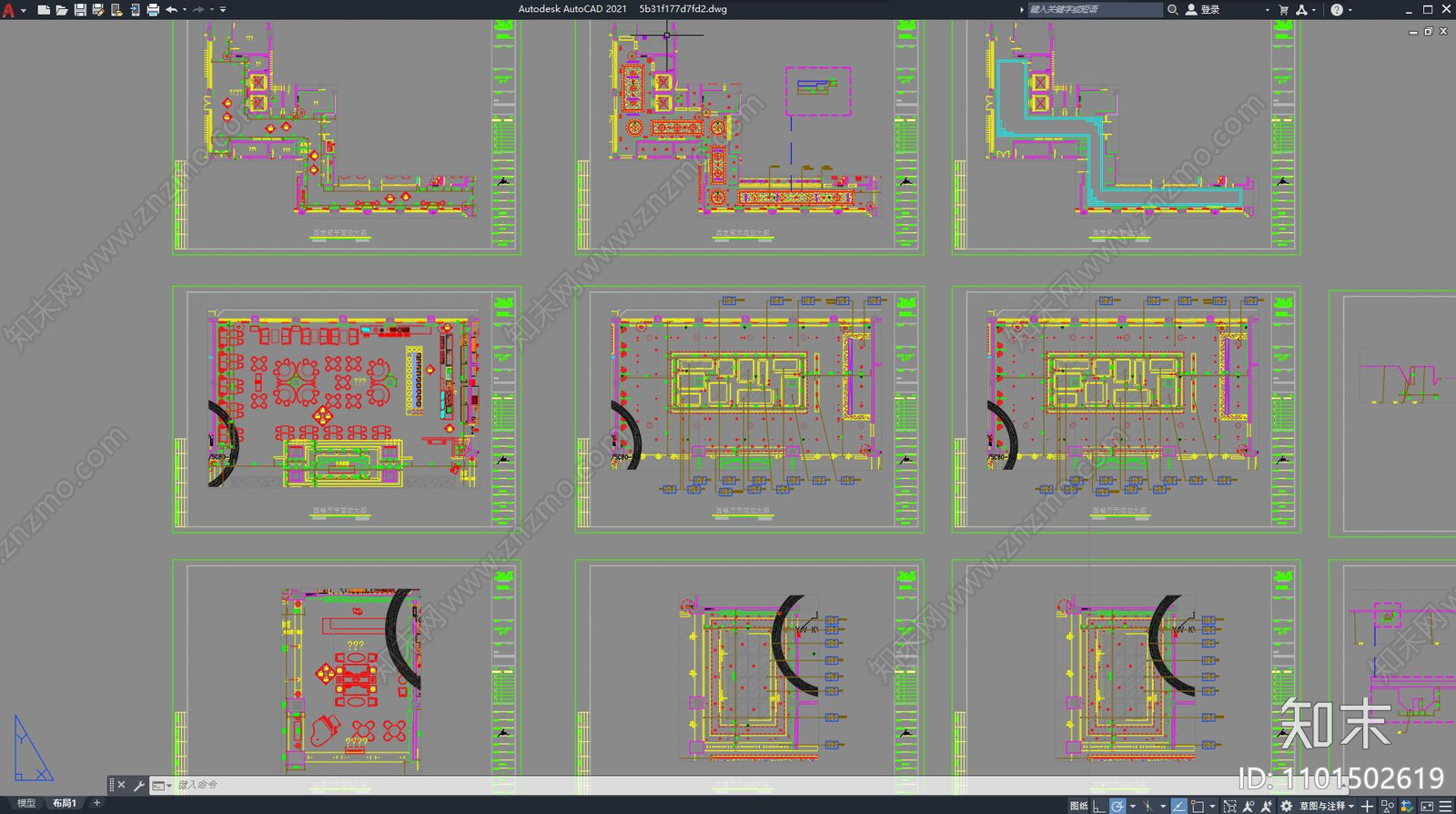
Task: Select the 布局1 layout tab
Action: tap(64, 803)
